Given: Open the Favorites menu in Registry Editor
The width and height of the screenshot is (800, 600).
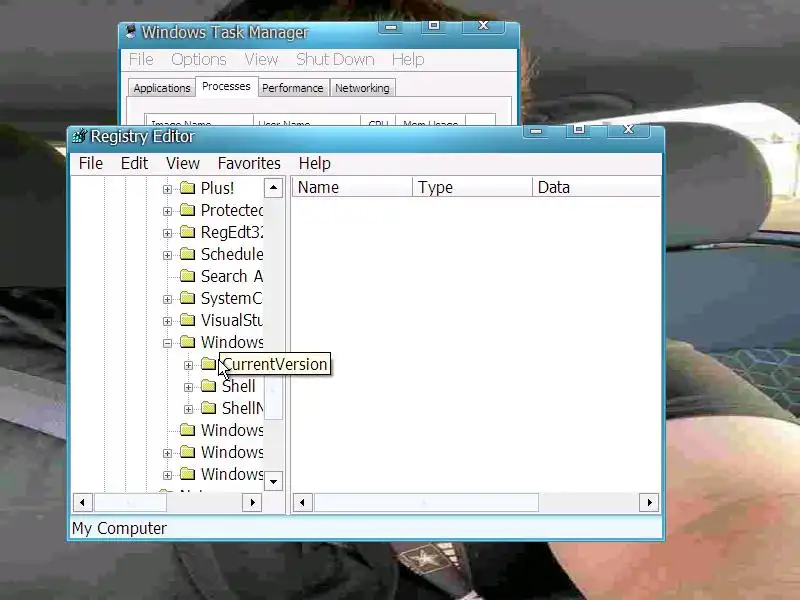Looking at the screenshot, I should [x=249, y=163].
